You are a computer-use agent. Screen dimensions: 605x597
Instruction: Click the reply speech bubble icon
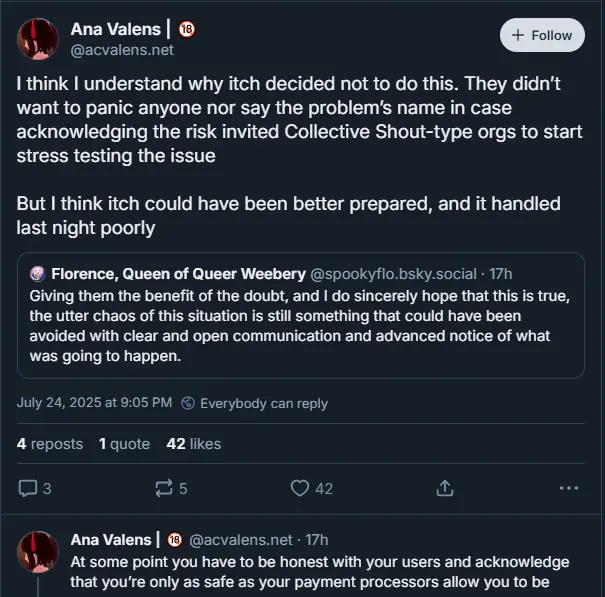[x=28, y=488]
